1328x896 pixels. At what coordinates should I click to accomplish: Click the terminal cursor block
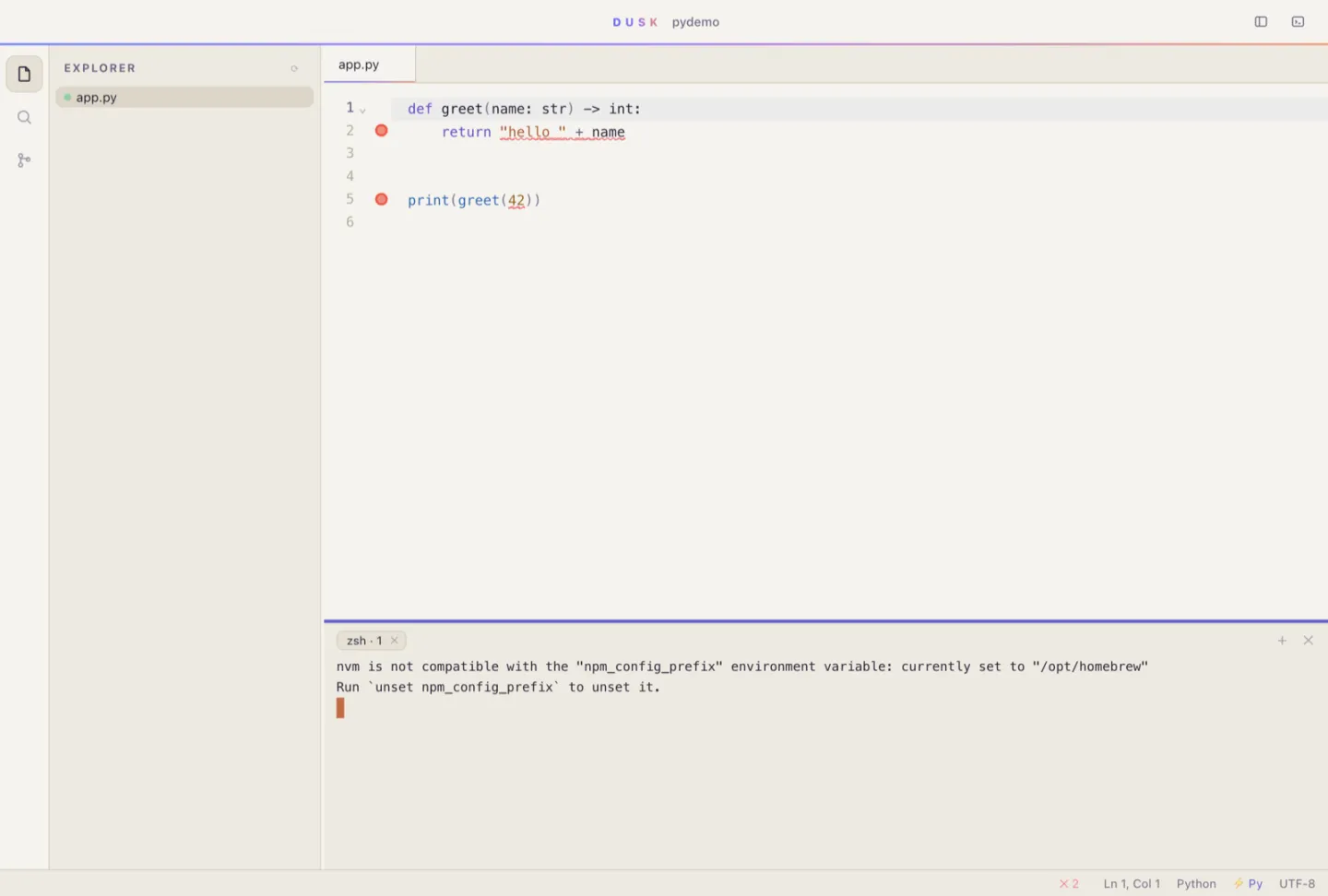340,708
